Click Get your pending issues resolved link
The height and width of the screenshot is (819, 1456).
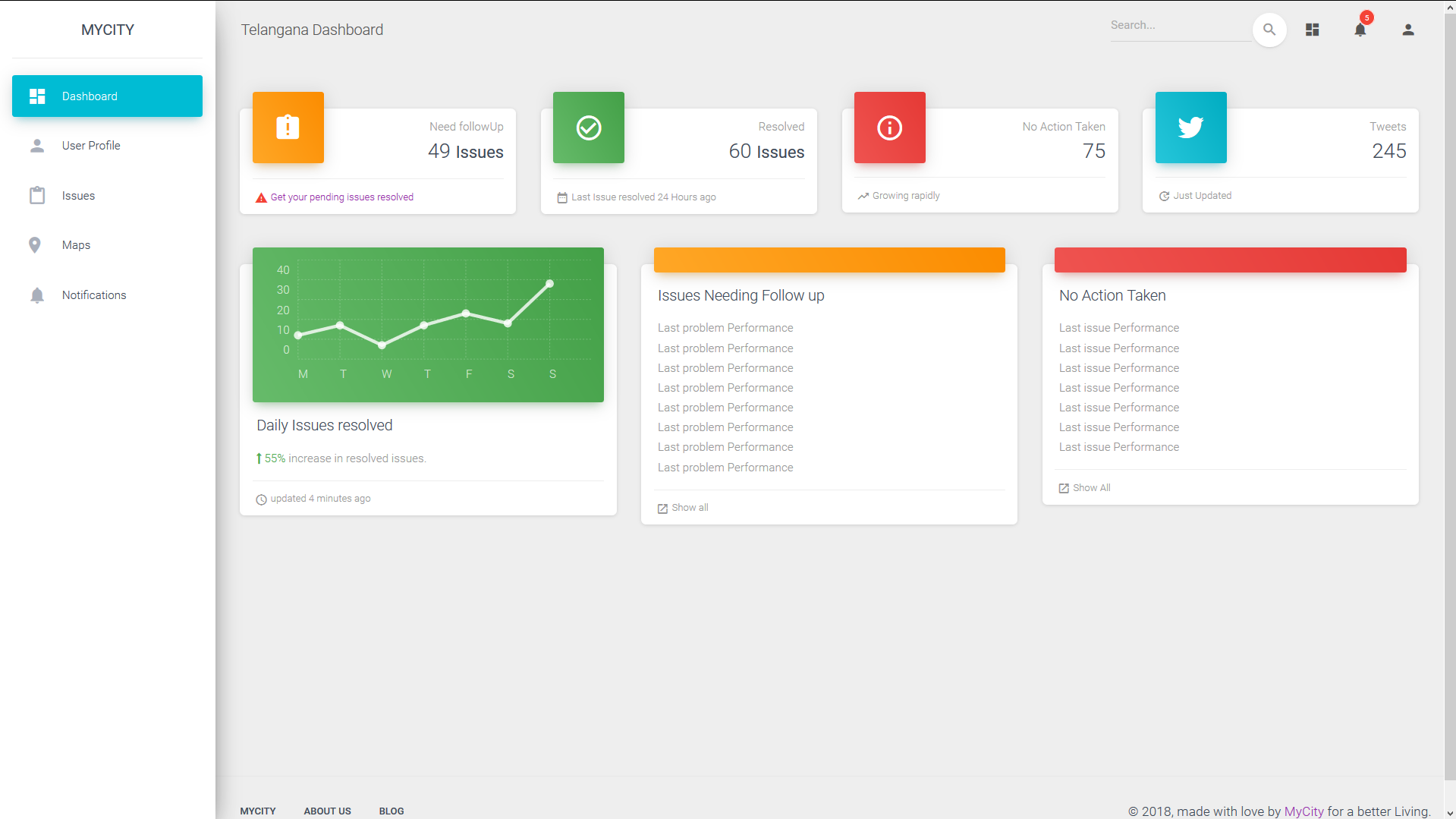(x=341, y=197)
